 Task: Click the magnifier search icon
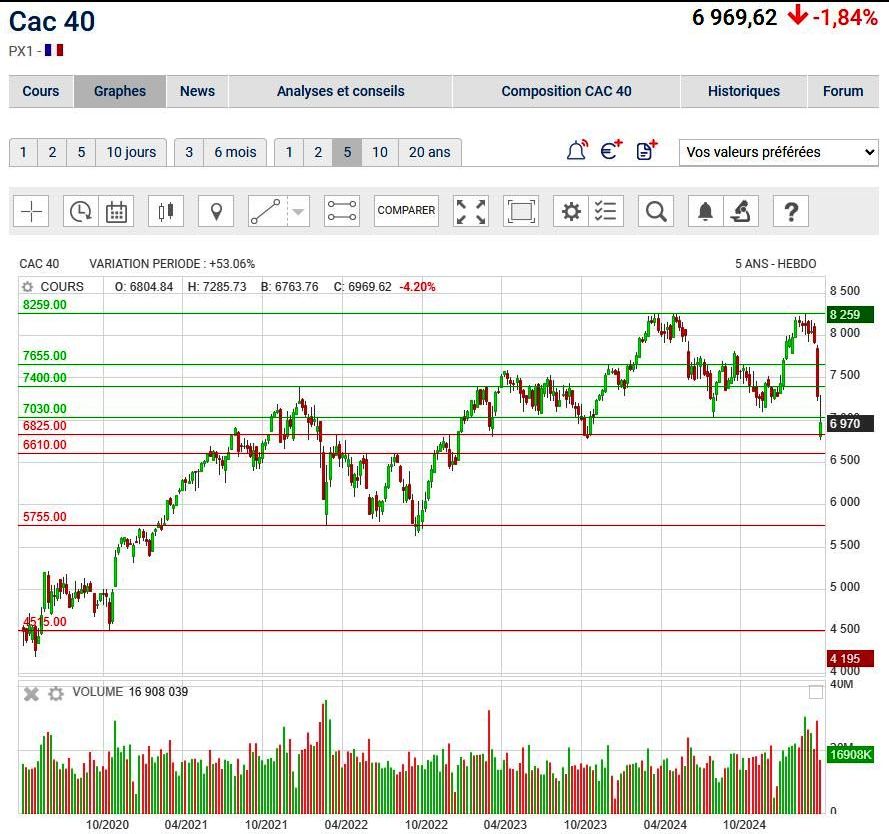656,211
